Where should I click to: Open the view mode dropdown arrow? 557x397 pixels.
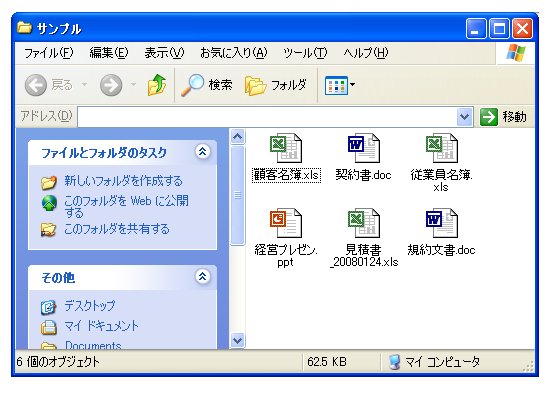click(352, 85)
